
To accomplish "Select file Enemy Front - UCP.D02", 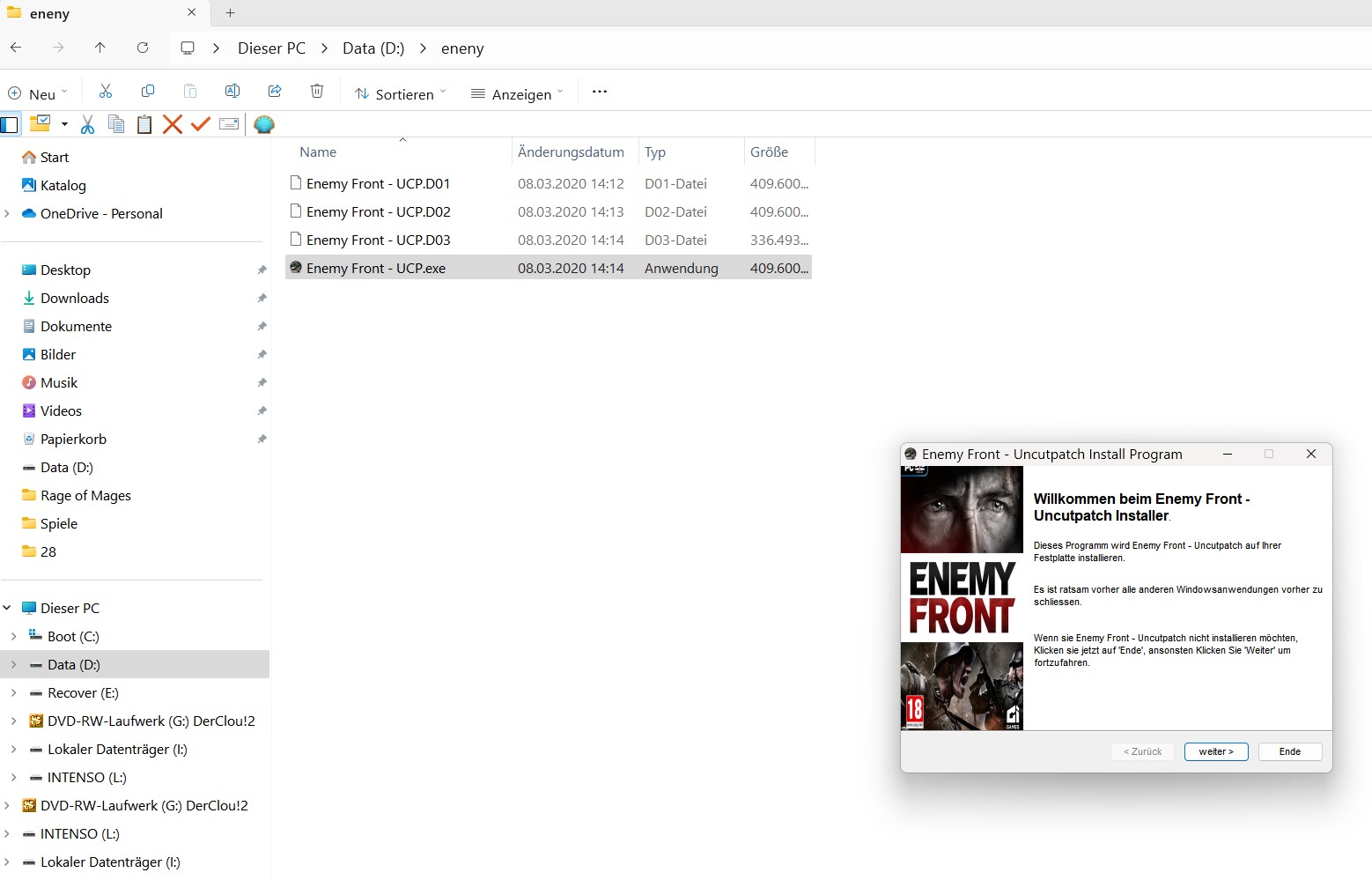I will coord(549,211).
